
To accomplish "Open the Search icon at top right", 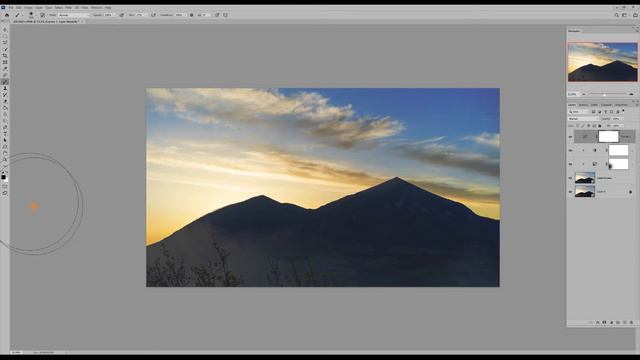I will point(617,15).
